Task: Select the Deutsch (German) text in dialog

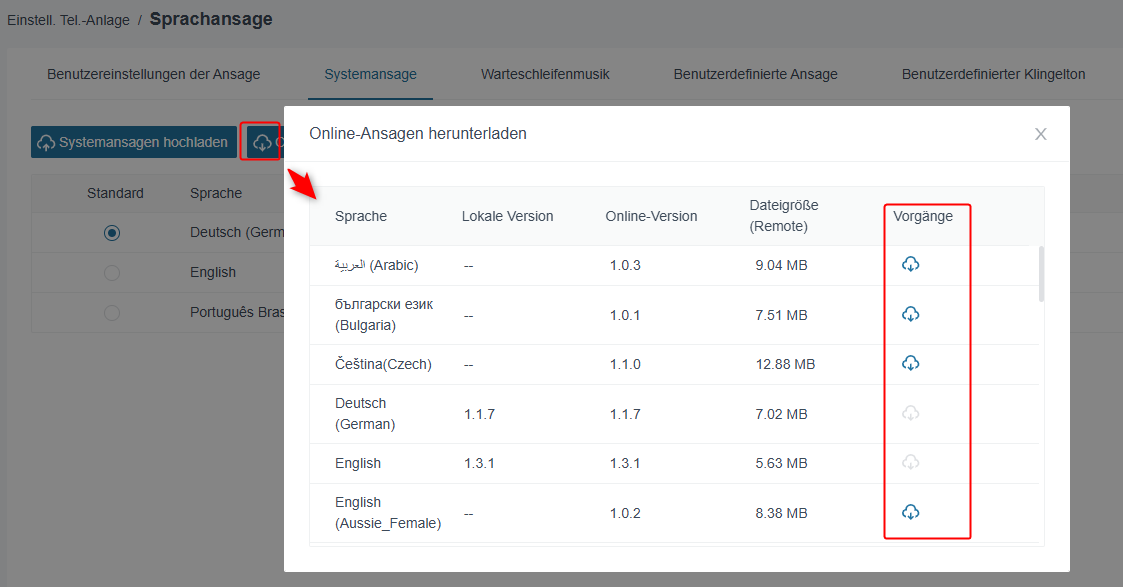Action: 365,414
